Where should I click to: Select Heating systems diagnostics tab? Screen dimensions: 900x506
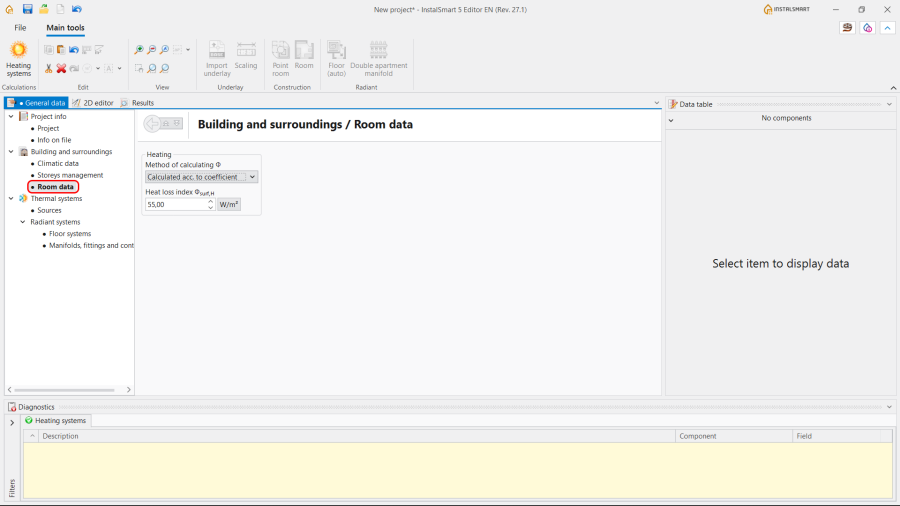(56, 421)
